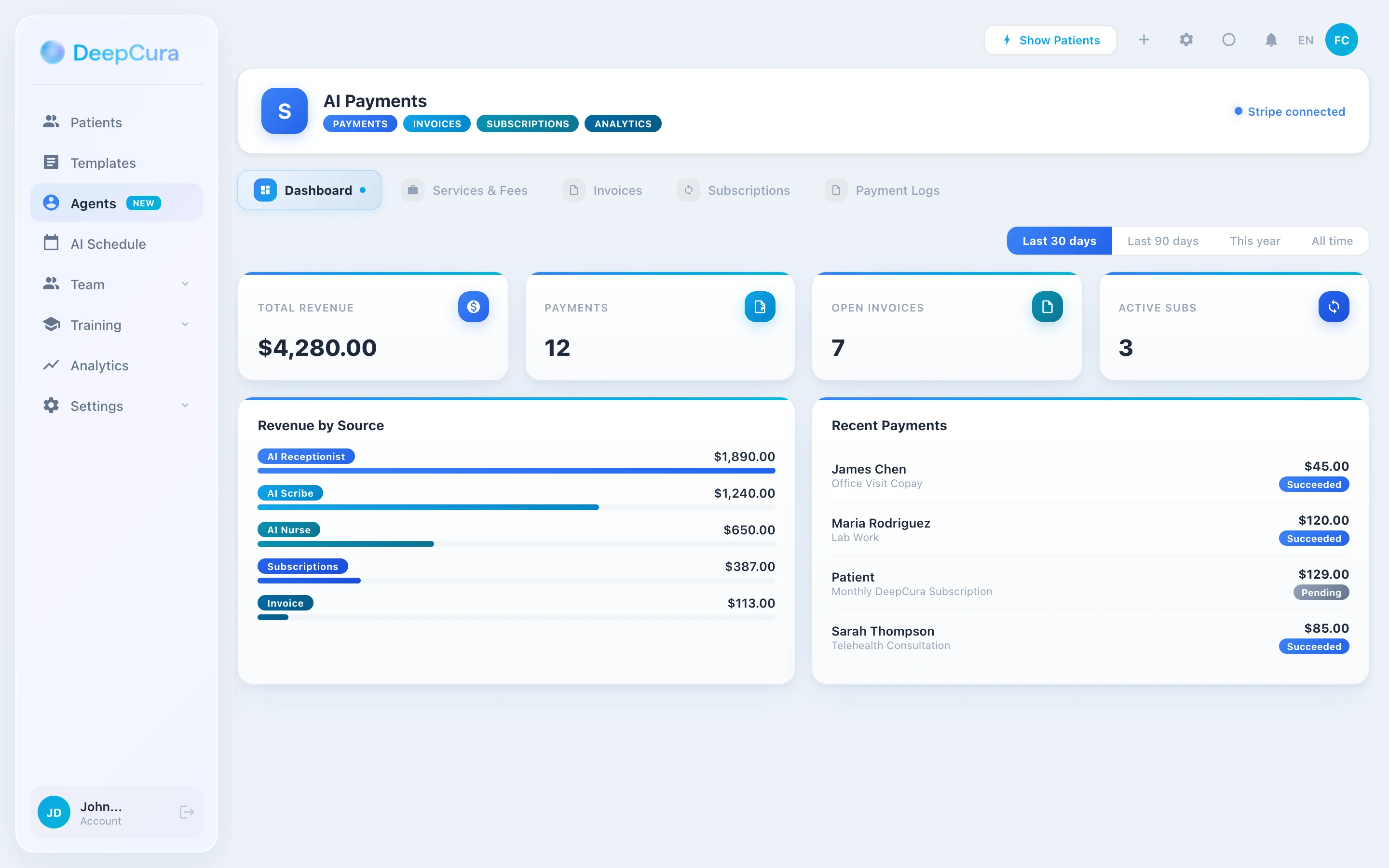Click the Show Patients button
Screen dimensions: 1389x868
click(x=1050, y=40)
